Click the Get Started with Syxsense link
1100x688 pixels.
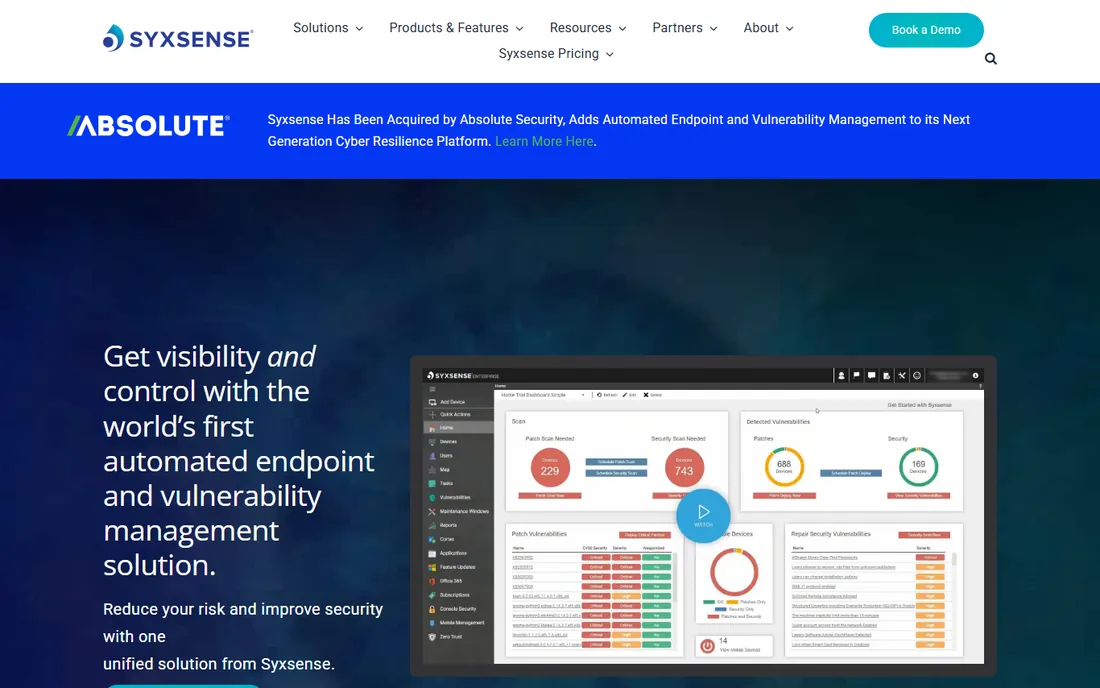[920, 405]
